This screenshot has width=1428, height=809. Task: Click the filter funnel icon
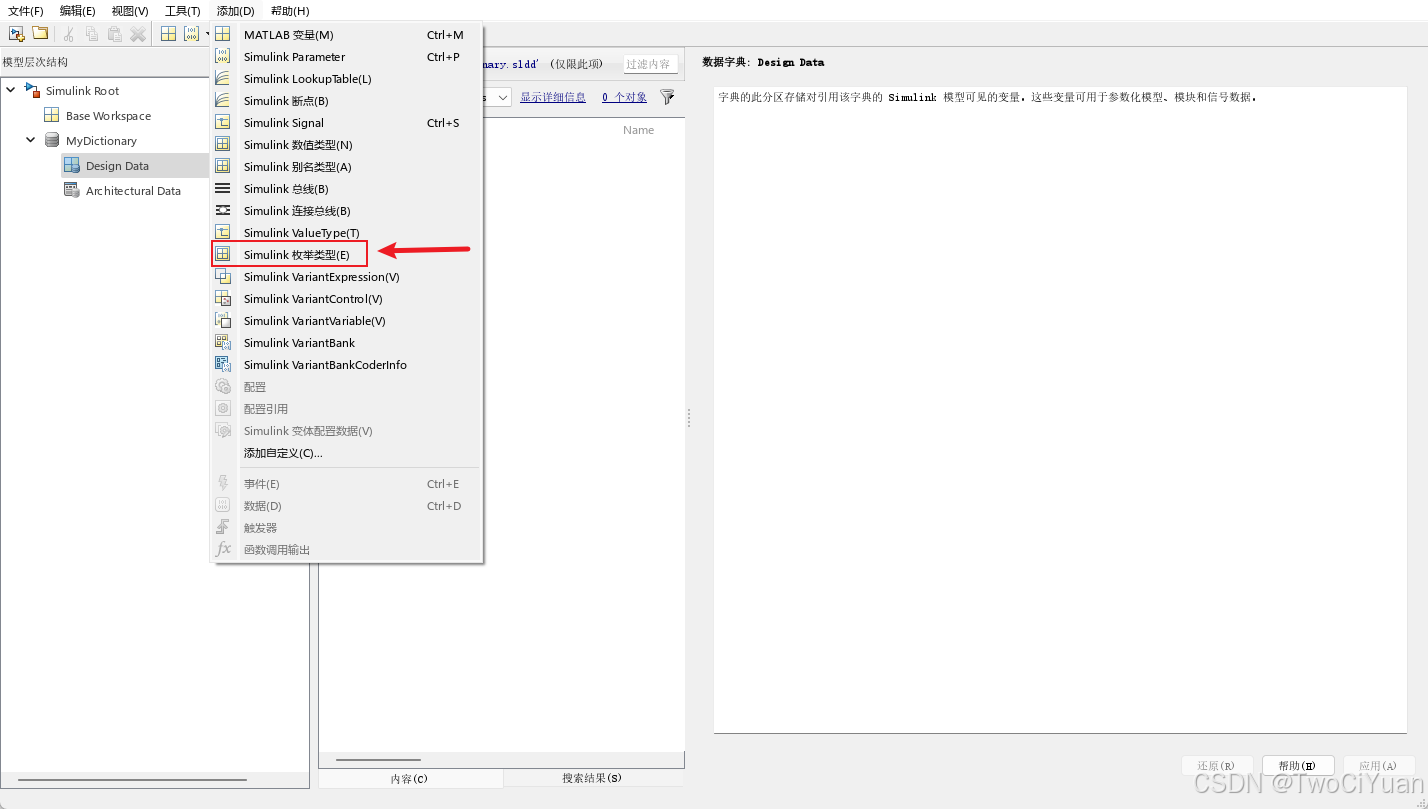point(667,97)
